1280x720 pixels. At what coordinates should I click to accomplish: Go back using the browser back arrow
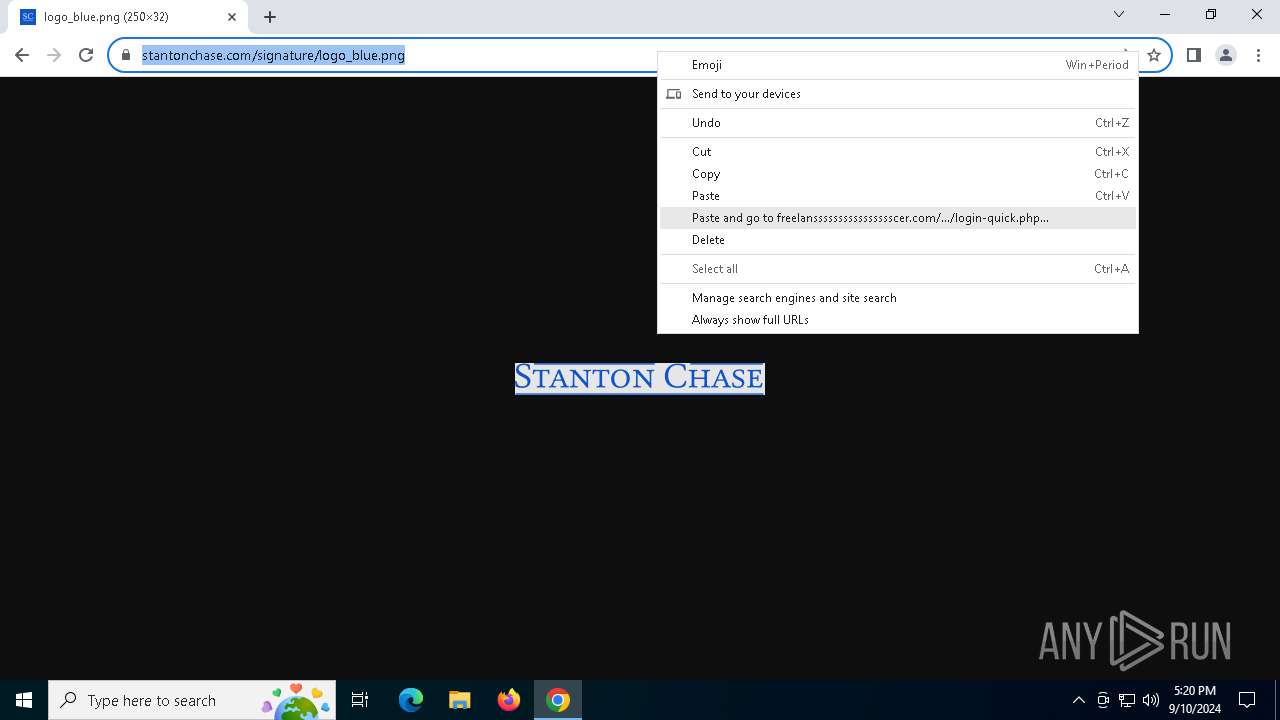(x=22, y=55)
